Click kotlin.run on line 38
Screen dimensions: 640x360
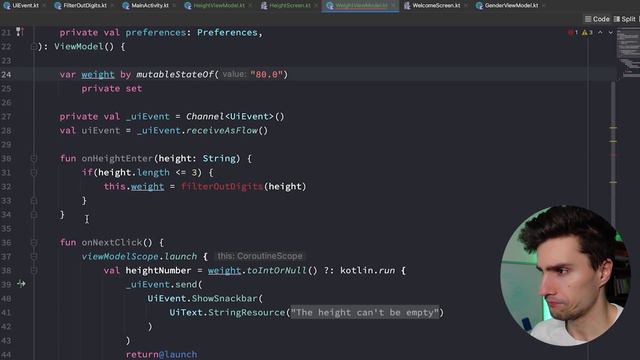tap(367, 270)
